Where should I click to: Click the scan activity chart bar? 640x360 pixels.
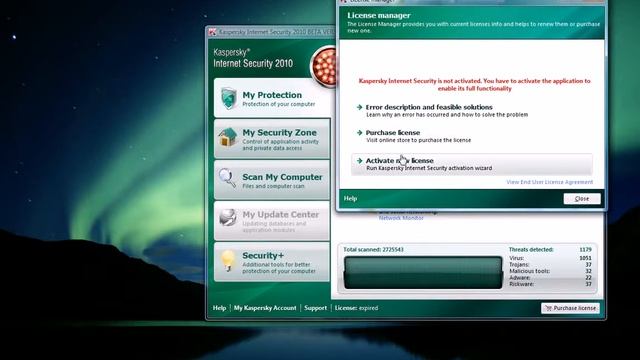click(x=423, y=272)
